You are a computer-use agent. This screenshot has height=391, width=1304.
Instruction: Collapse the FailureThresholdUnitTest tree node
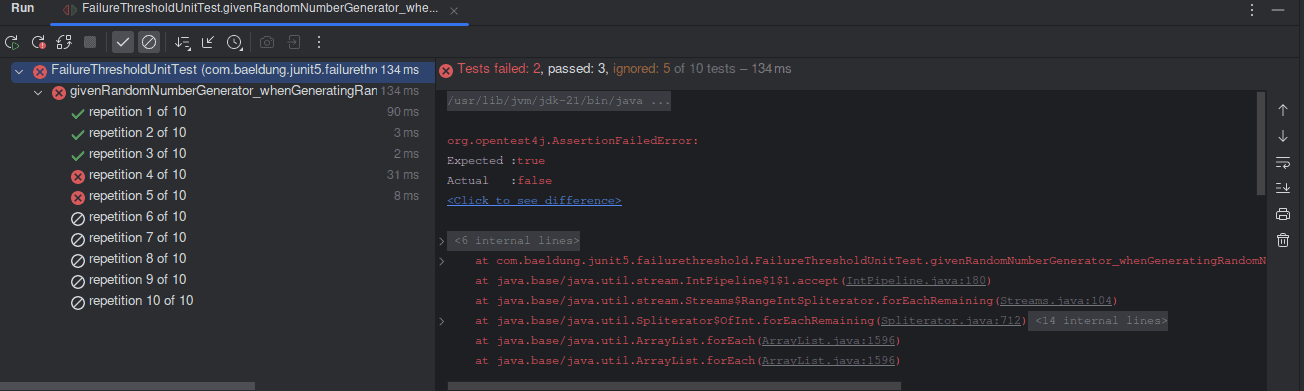click(18, 71)
